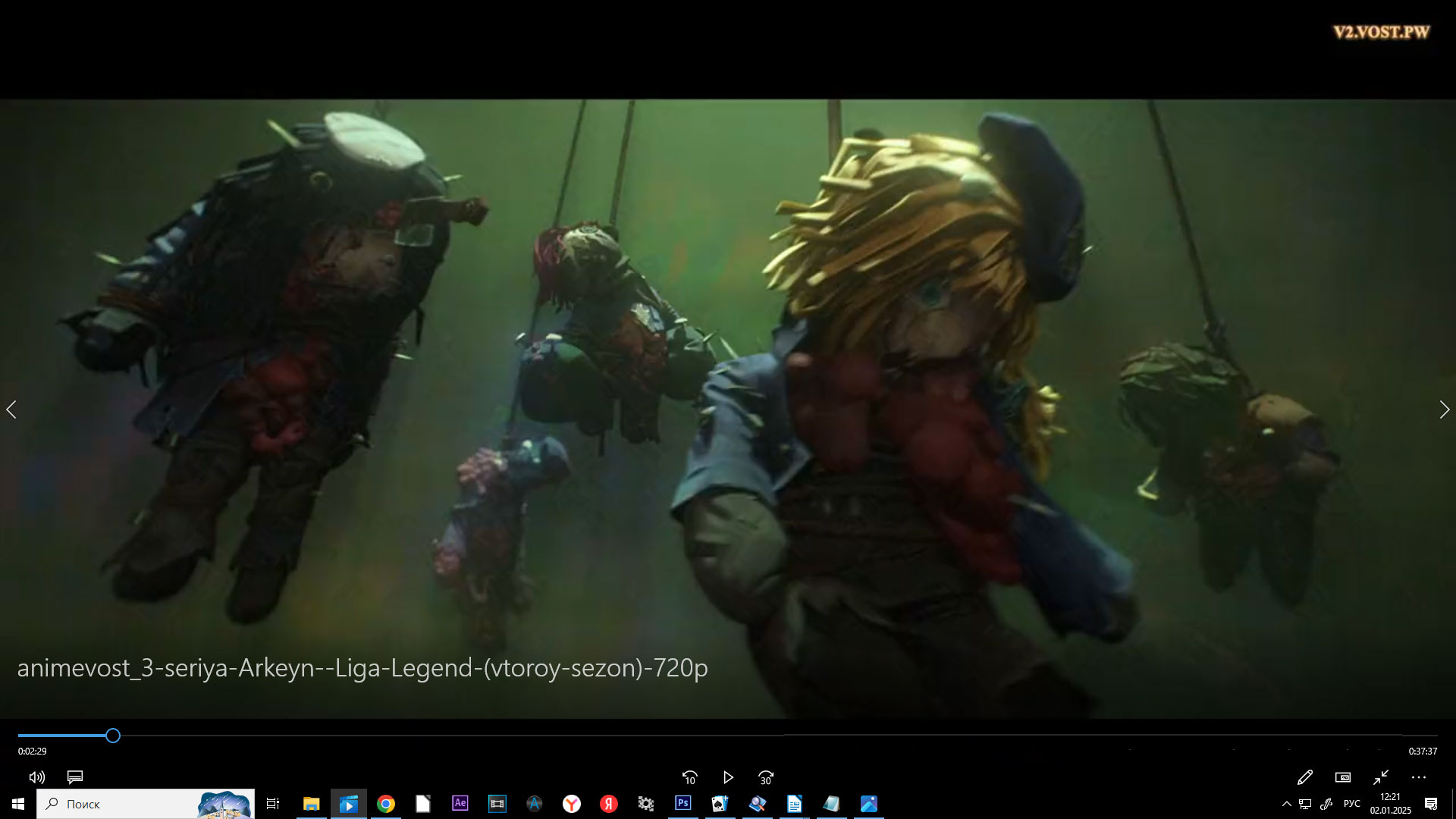The image size is (1456, 819).
Task: Click the 0:02:29 elapsed time
Action: [x=33, y=752]
